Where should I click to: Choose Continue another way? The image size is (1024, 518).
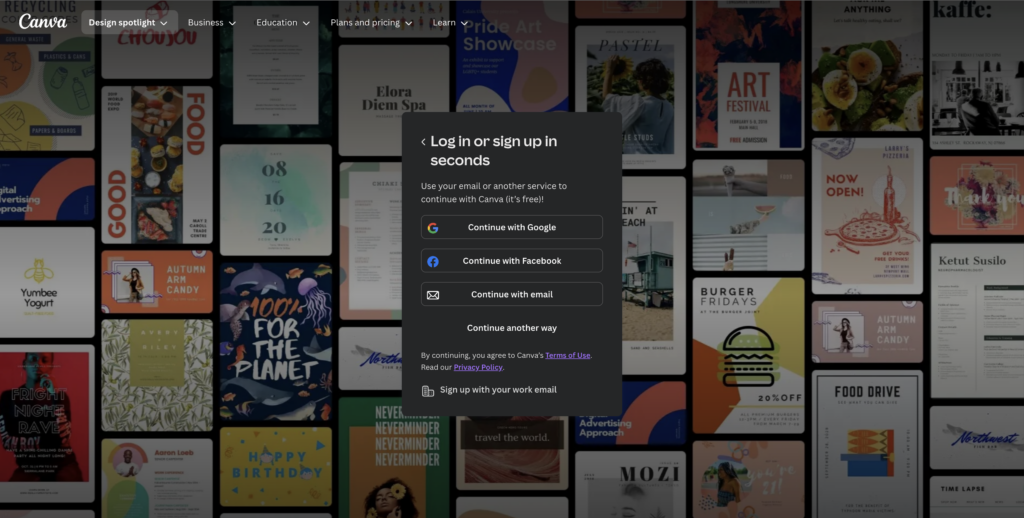pyautogui.click(x=511, y=328)
